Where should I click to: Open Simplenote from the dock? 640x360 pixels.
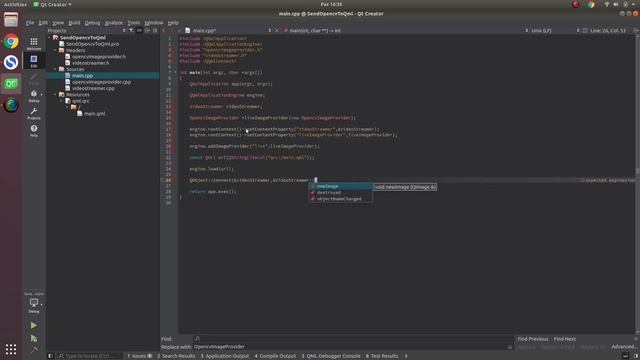(x=11, y=62)
